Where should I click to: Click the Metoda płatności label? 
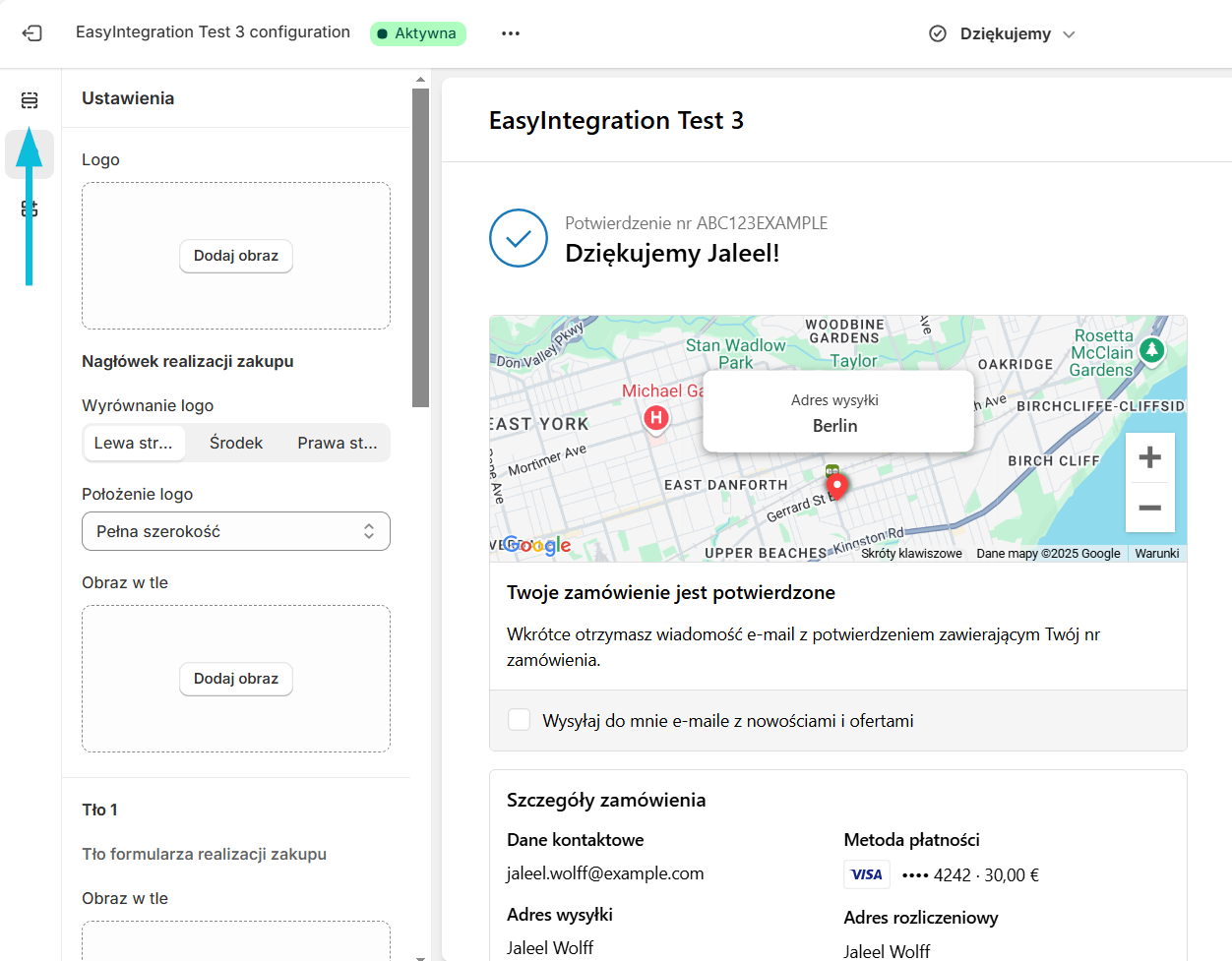point(911,840)
